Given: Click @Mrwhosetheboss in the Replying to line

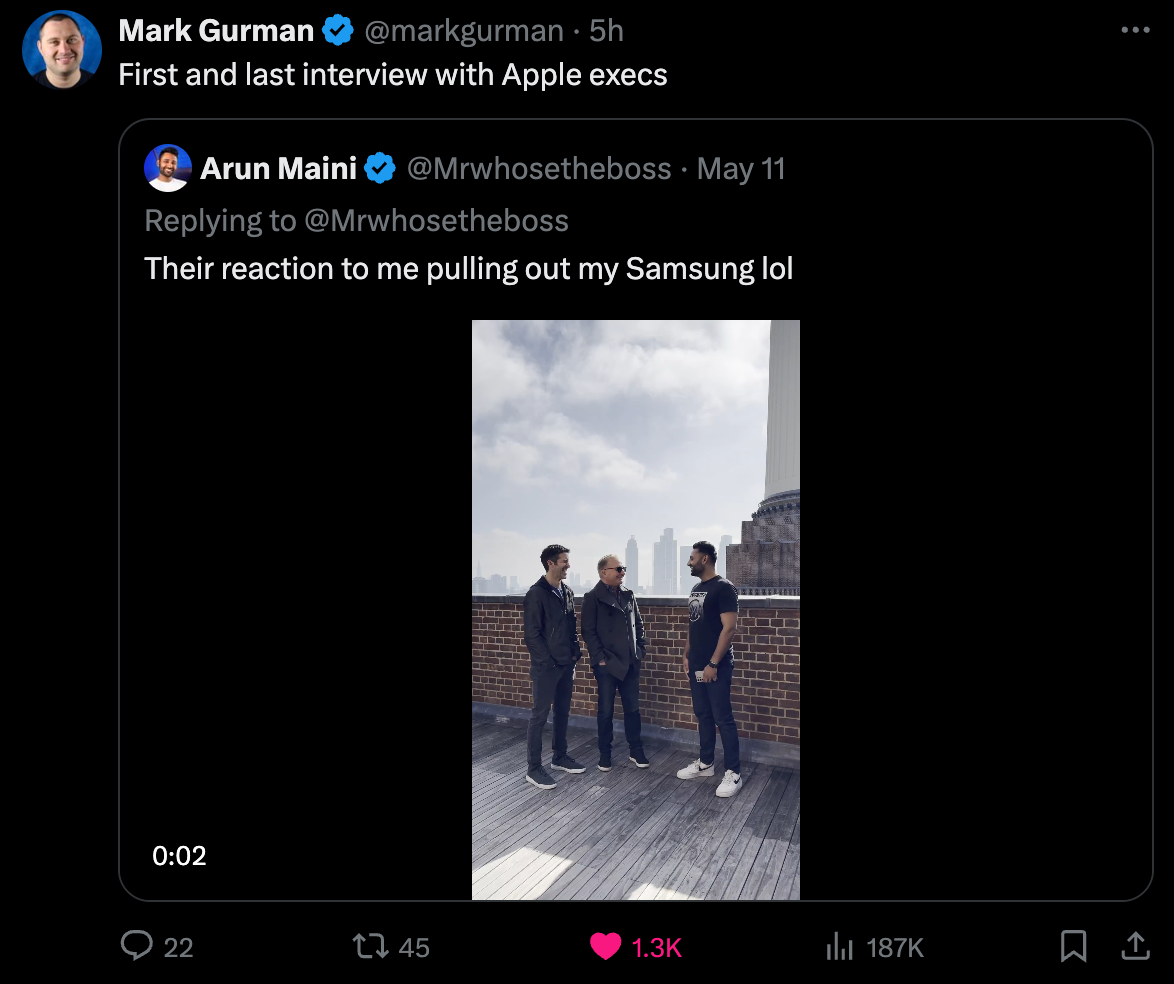Looking at the screenshot, I should [435, 221].
